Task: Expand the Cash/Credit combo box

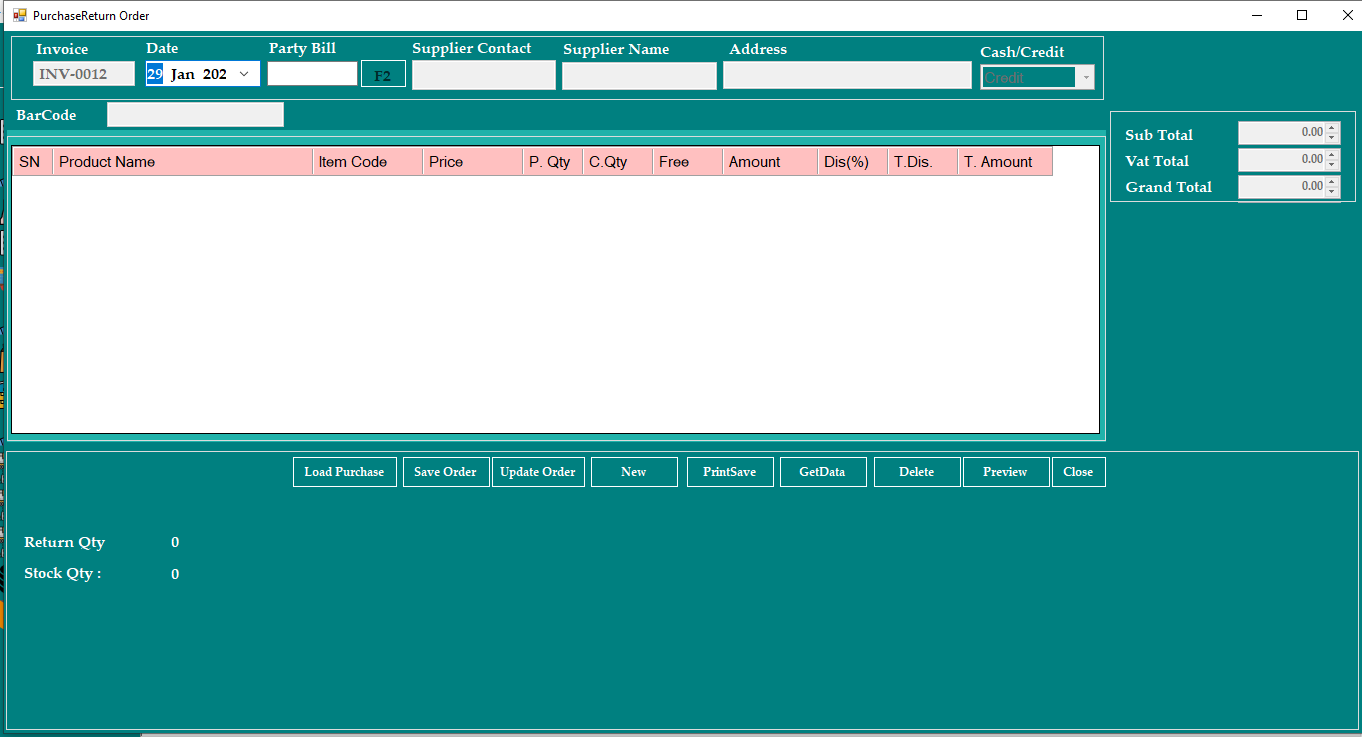Action: pyautogui.click(x=1085, y=78)
